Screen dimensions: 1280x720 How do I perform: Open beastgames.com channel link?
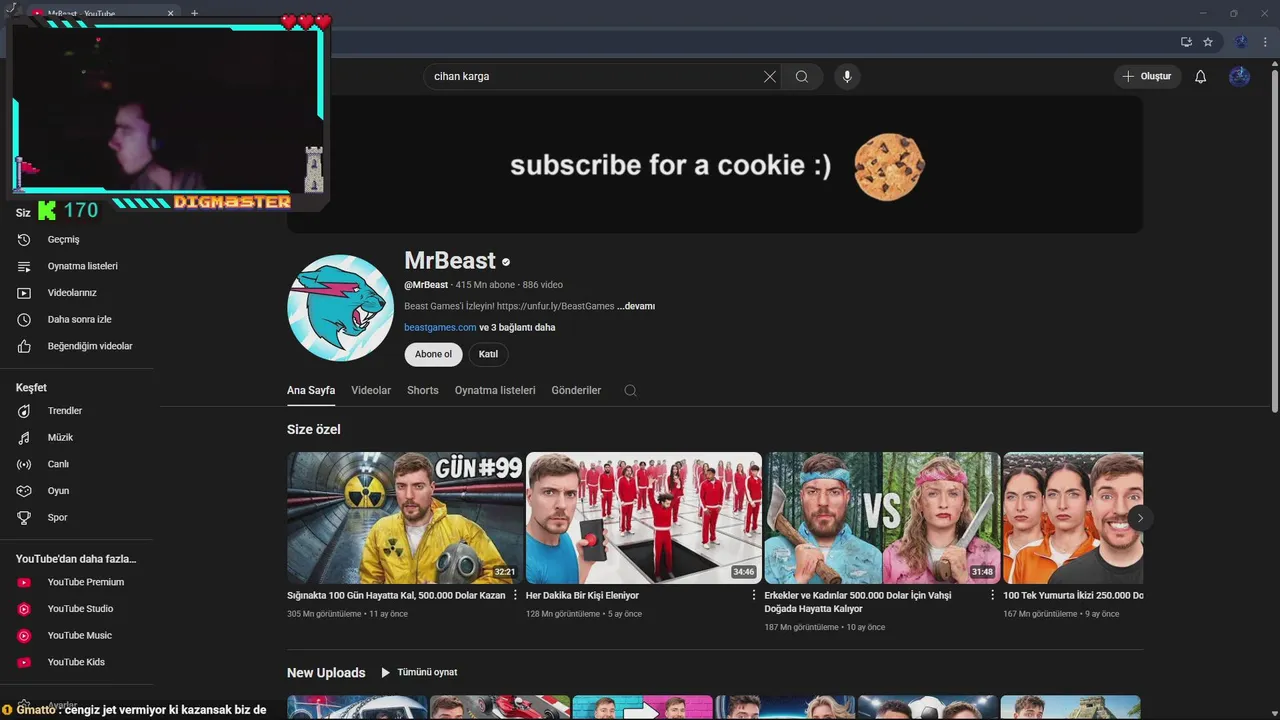[x=440, y=328]
